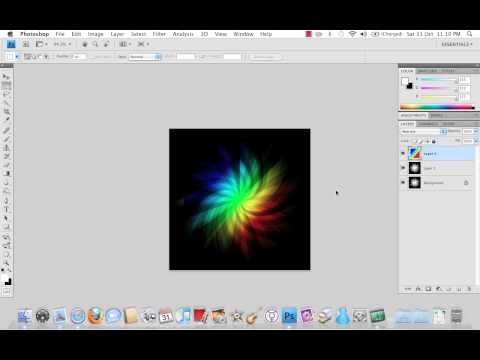Create new fill or adjustment layer button
This screenshot has height=360, width=480.
[439, 289]
